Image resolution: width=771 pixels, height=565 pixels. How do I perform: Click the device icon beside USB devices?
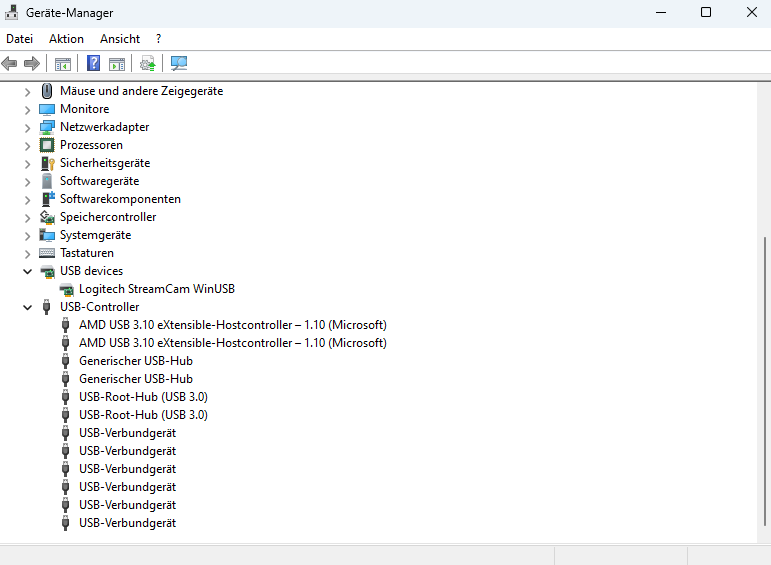47,271
